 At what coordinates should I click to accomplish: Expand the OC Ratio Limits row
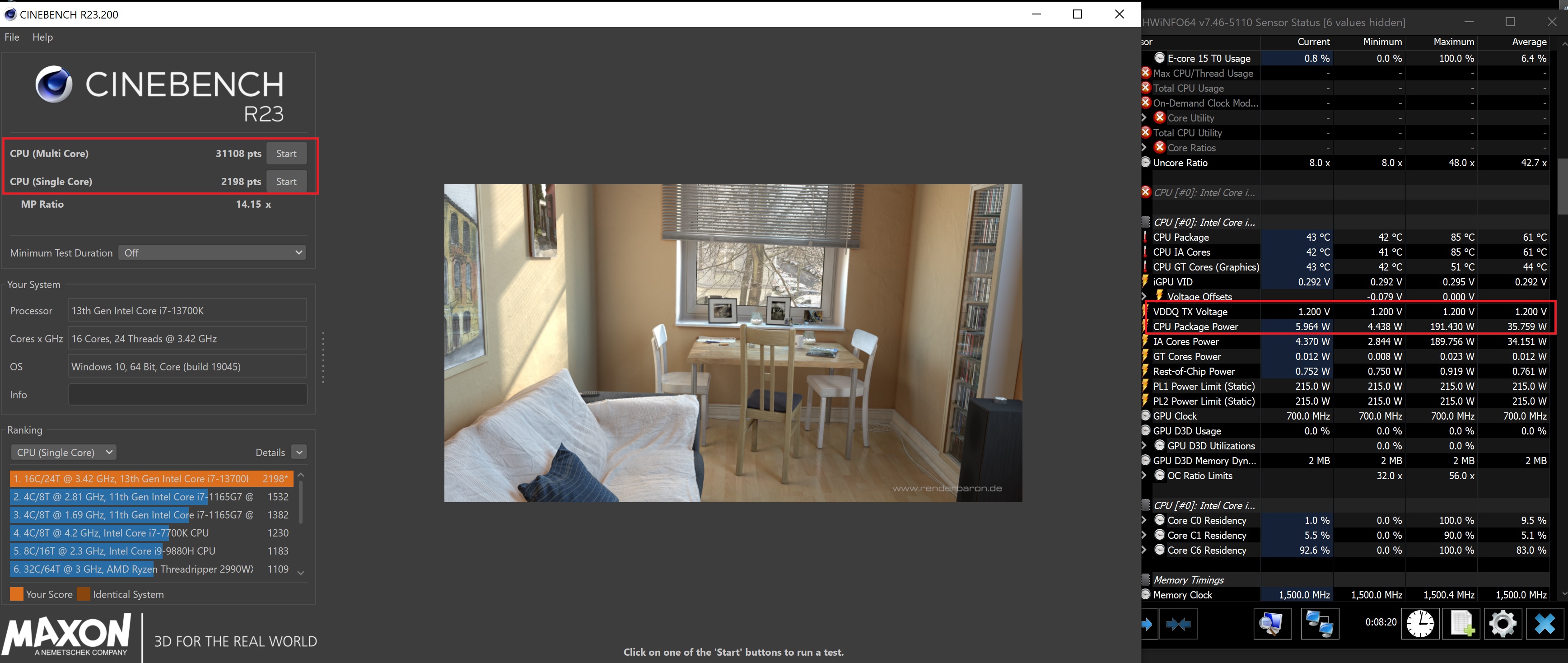[1144, 476]
